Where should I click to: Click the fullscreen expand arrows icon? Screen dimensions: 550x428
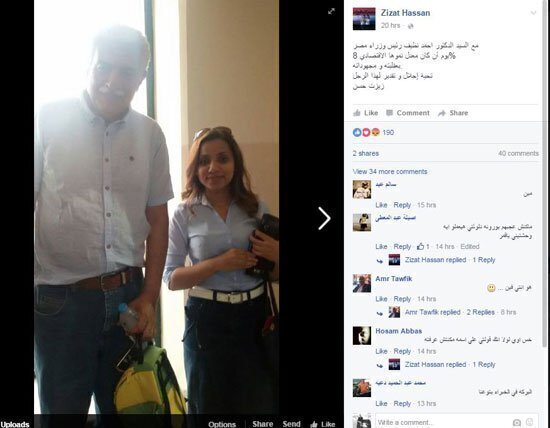(331, 11)
